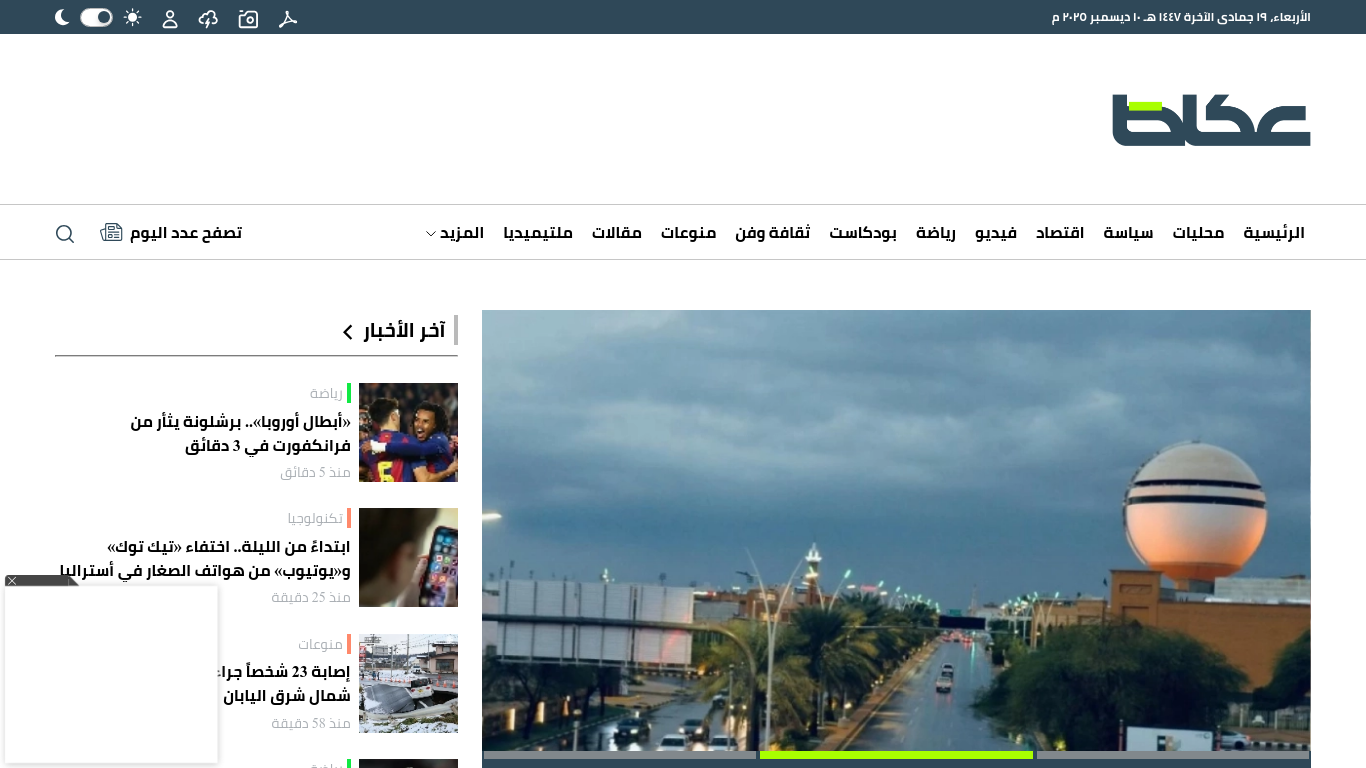Select the highlighted green slider indicator
The height and width of the screenshot is (768, 1366).
[x=896, y=755]
